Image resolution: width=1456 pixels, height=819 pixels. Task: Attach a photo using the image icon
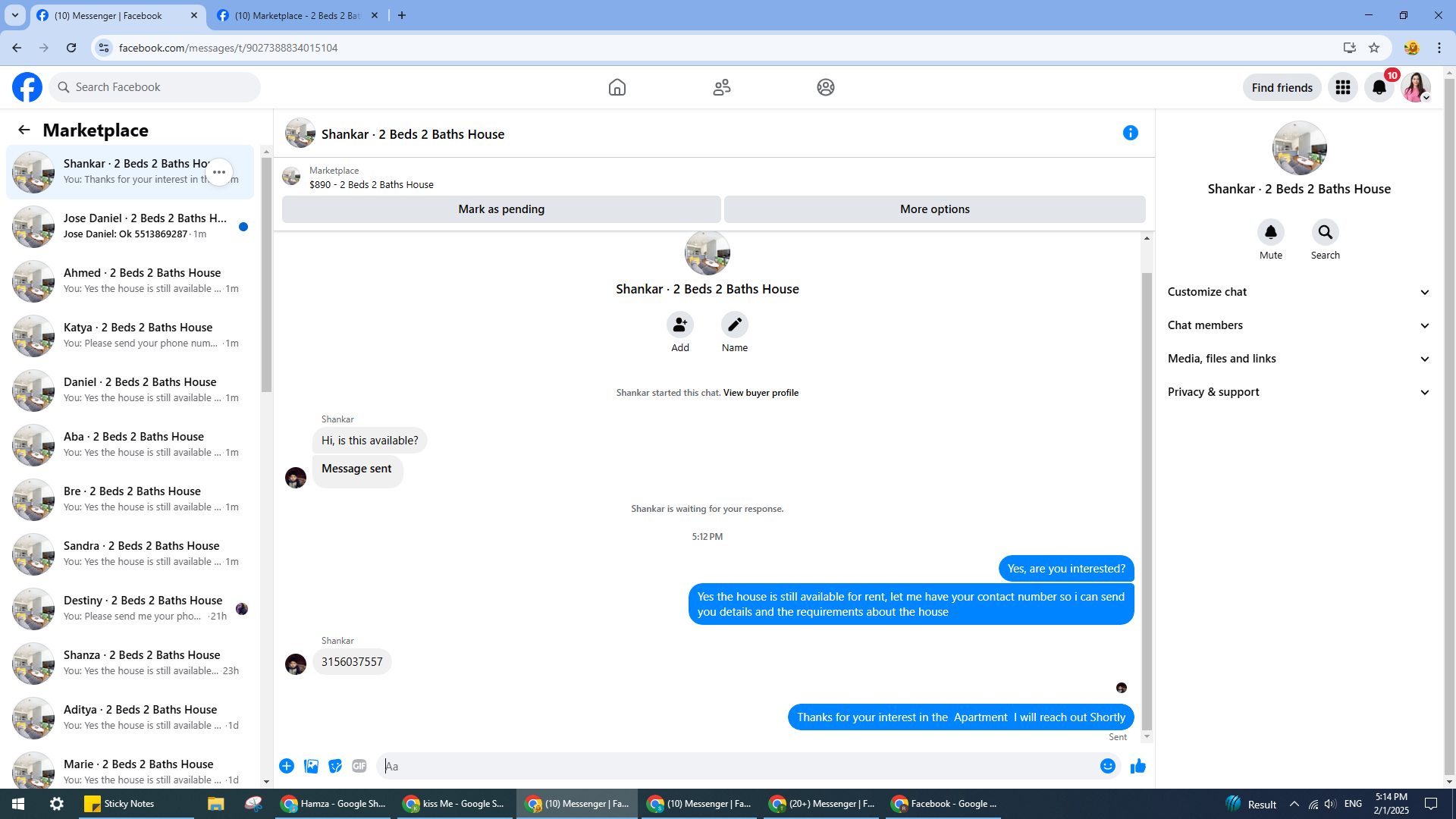pyautogui.click(x=311, y=766)
